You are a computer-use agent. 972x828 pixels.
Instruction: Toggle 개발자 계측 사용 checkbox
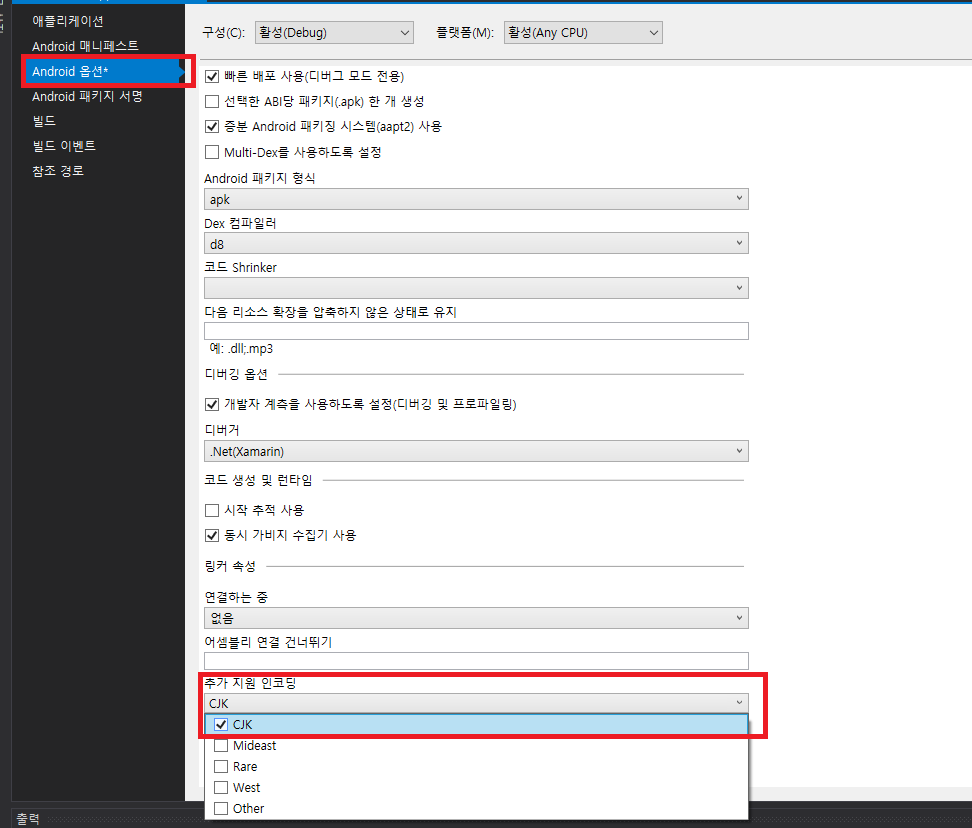click(x=212, y=404)
